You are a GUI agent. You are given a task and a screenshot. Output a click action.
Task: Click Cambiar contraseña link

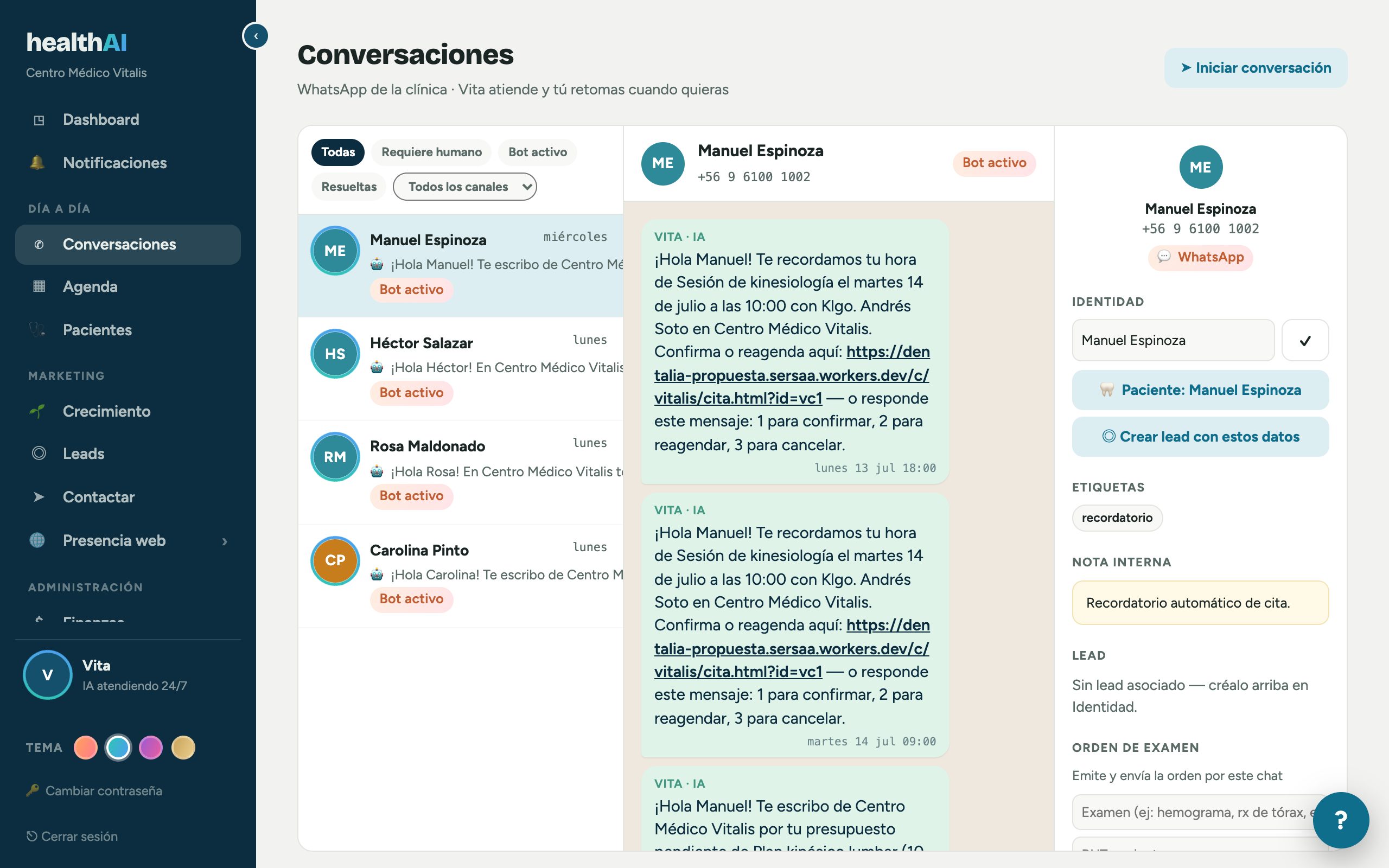tap(95, 790)
